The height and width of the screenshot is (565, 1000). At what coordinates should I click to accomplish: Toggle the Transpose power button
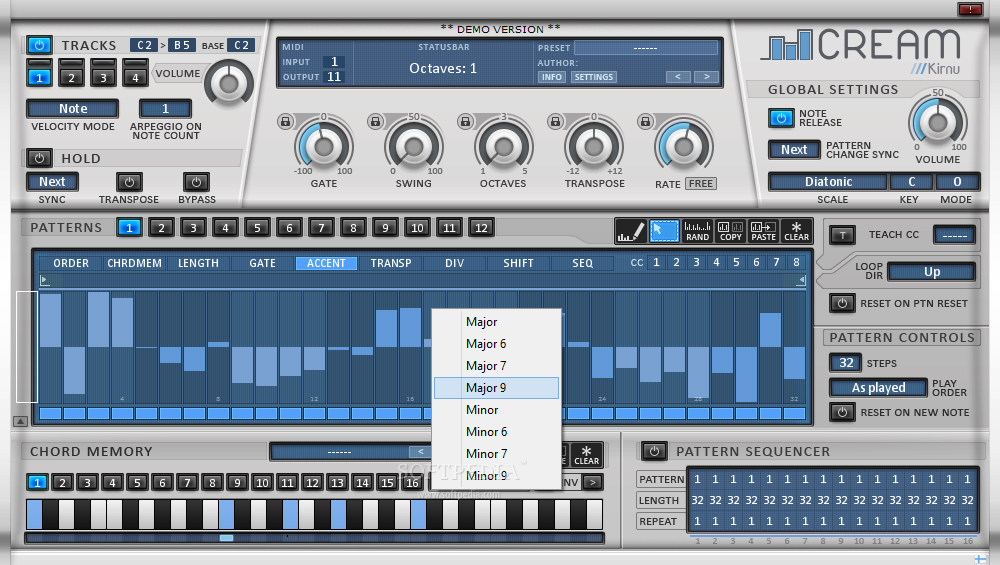click(129, 182)
